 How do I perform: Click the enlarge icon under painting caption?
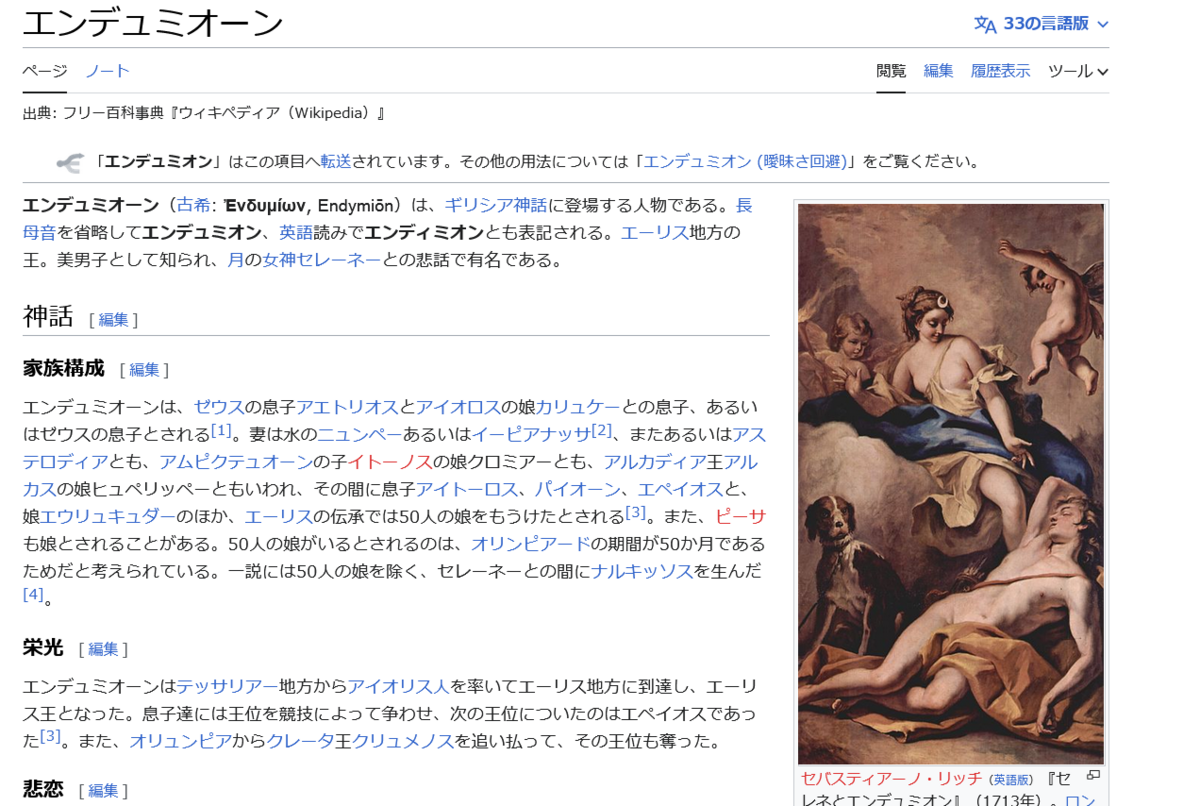(1093, 775)
